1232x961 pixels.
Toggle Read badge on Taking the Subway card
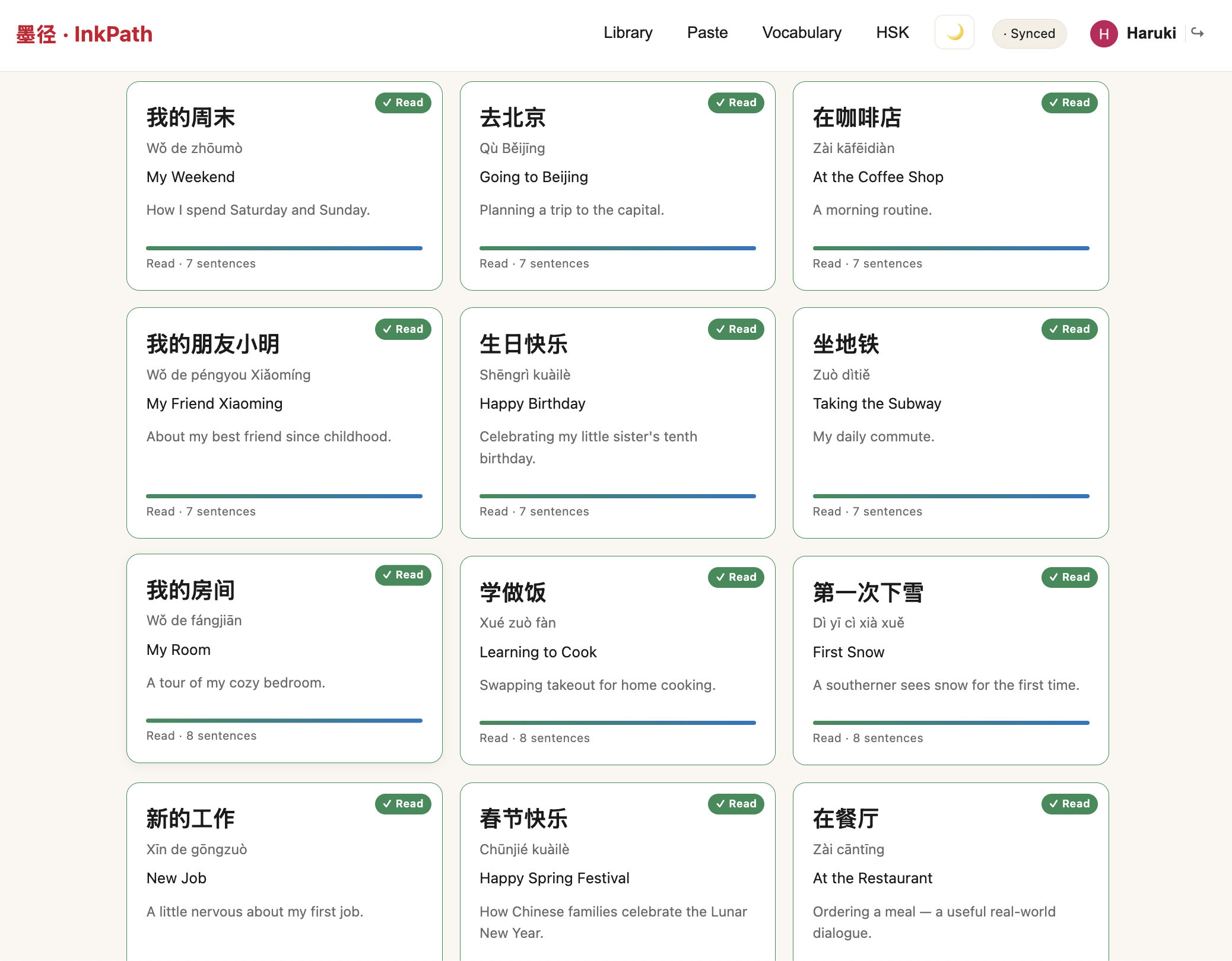tap(1069, 329)
